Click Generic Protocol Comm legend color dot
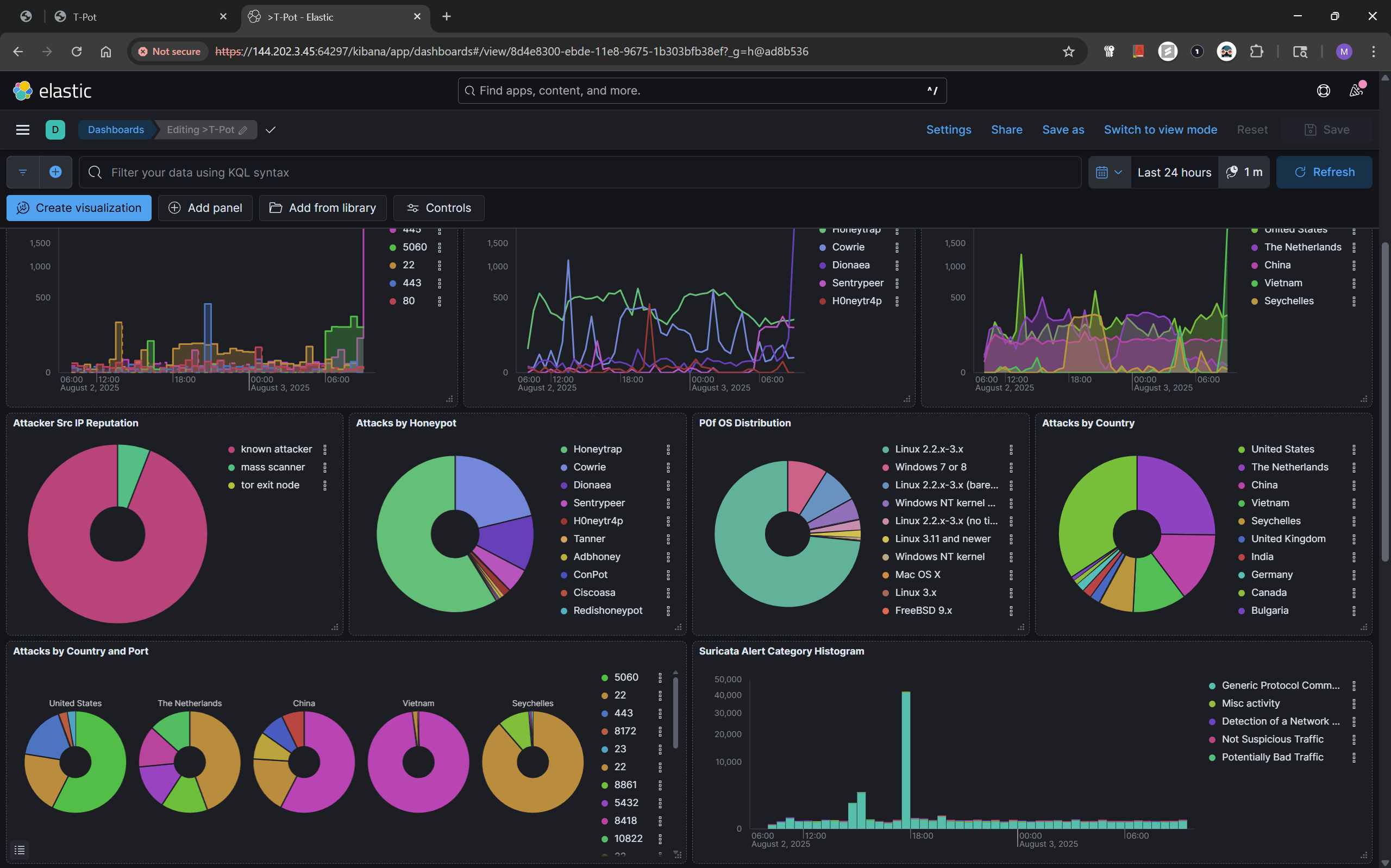This screenshot has width=1391, height=868. coord(1212,686)
